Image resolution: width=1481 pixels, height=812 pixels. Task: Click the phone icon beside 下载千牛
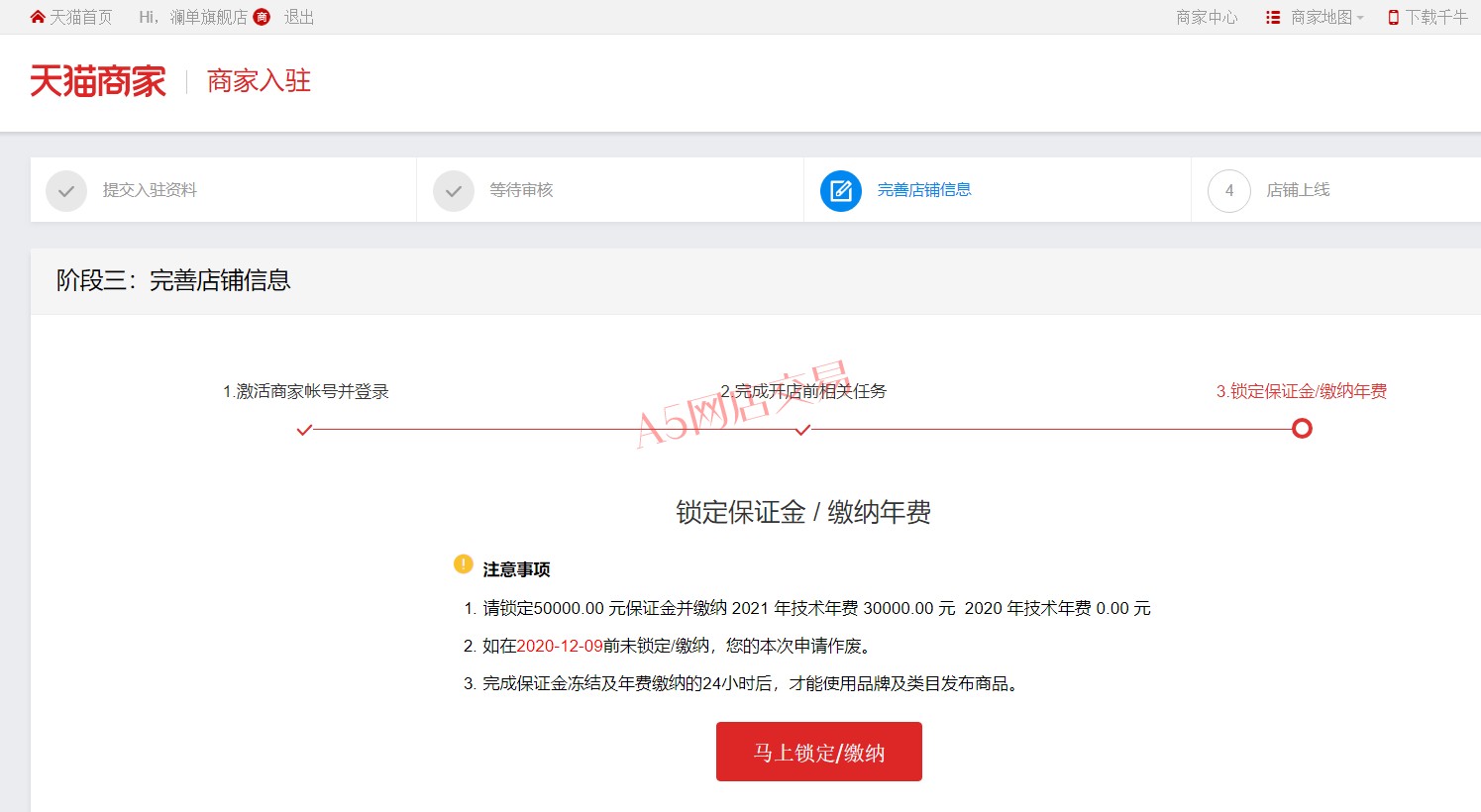click(x=1394, y=17)
